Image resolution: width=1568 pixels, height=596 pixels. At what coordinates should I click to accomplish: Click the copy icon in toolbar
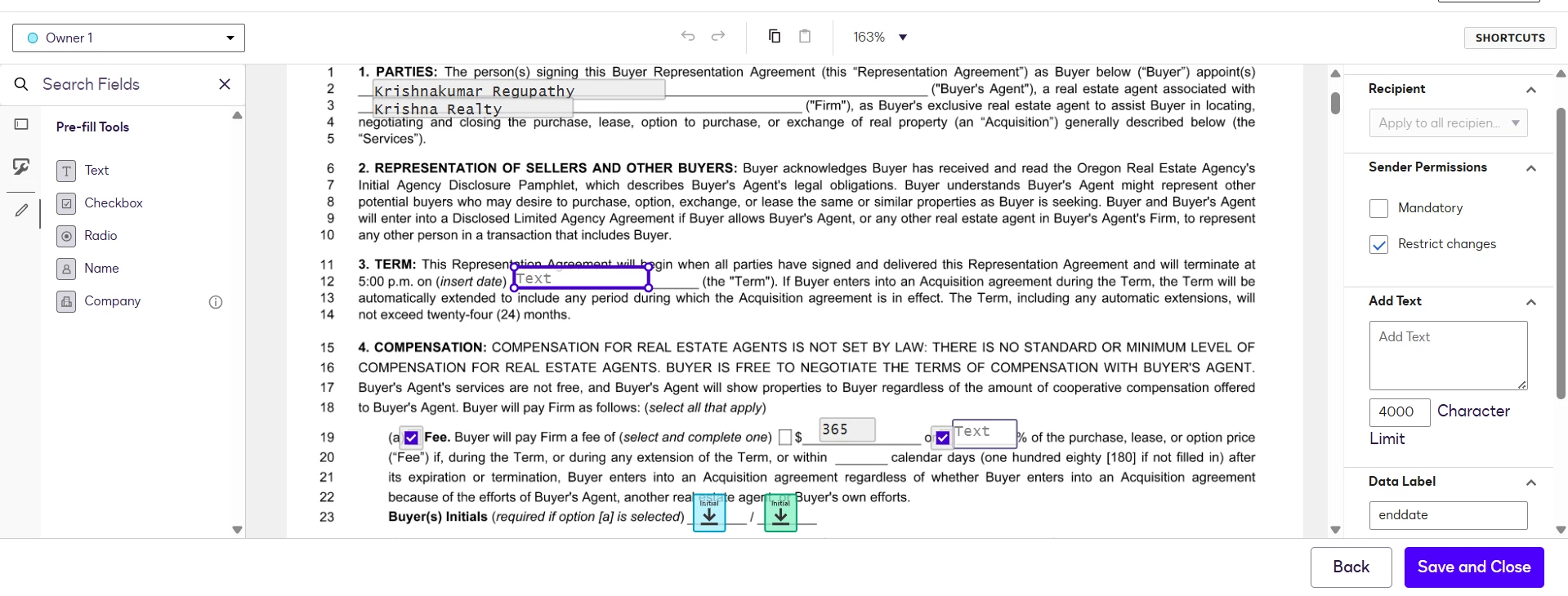pyautogui.click(x=775, y=36)
